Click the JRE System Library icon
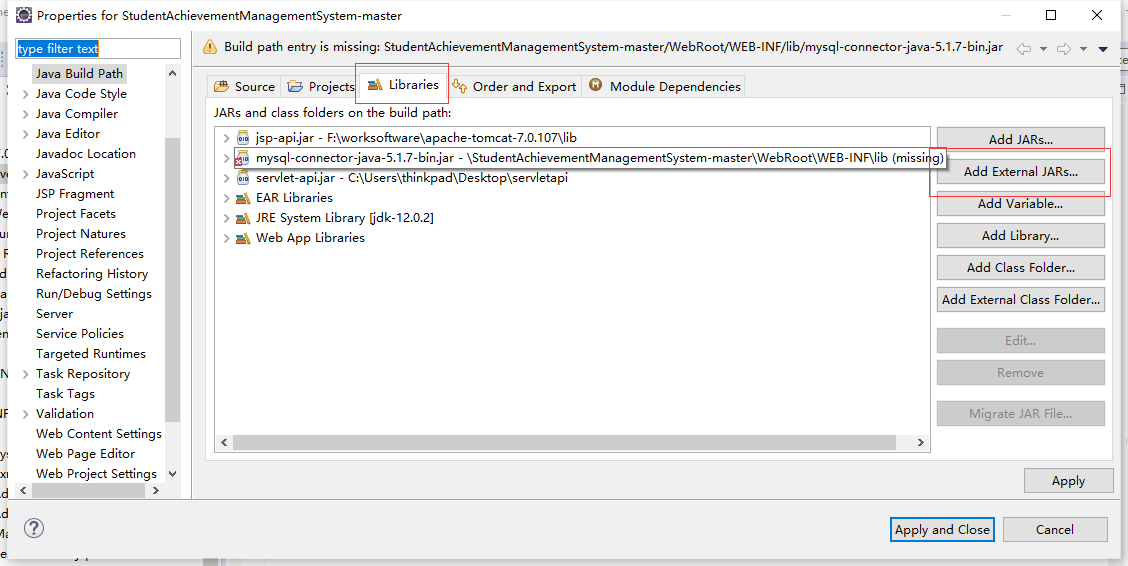This screenshot has height=566, width=1128. [x=242, y=218]
